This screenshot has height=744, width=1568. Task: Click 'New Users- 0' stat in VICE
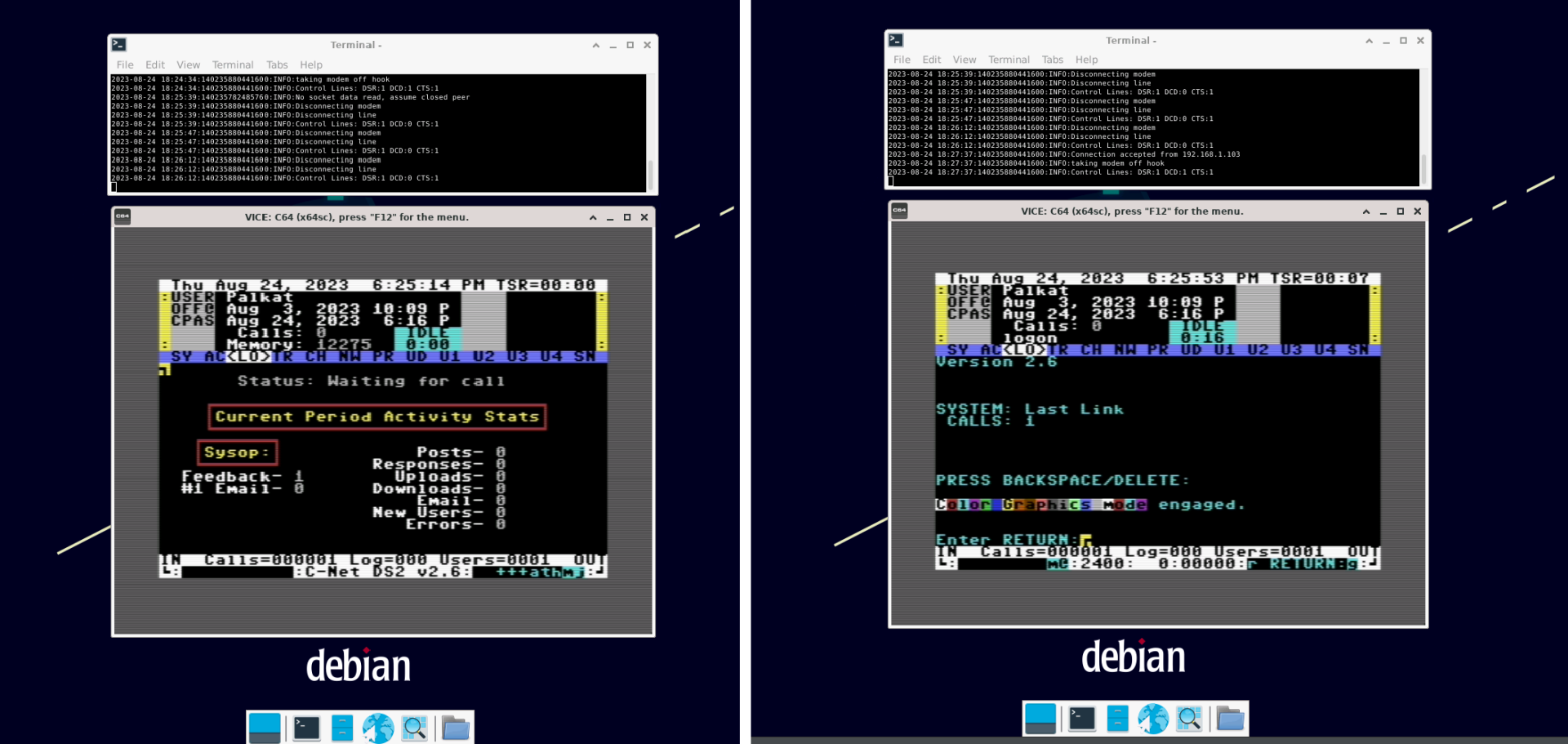tap(439, 512)
